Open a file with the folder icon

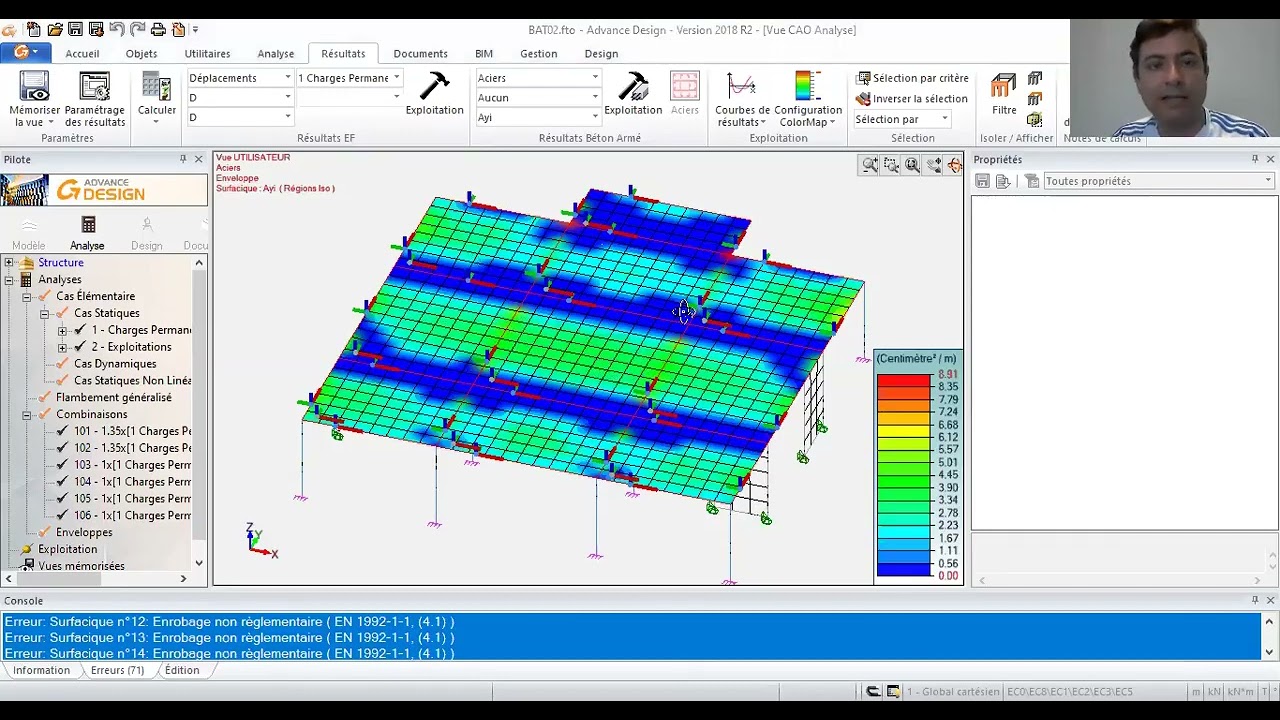pos(55,30)
